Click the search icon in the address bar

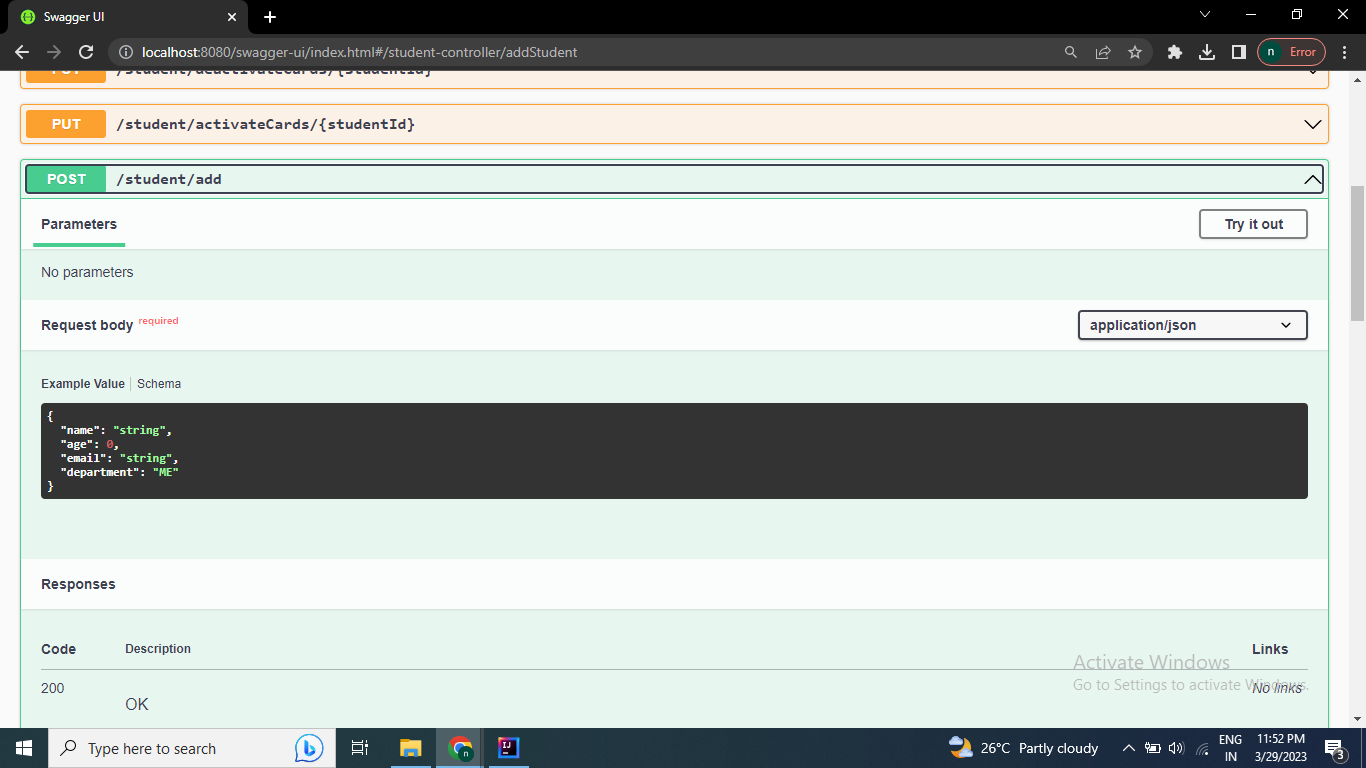[x=1070, y=52]
